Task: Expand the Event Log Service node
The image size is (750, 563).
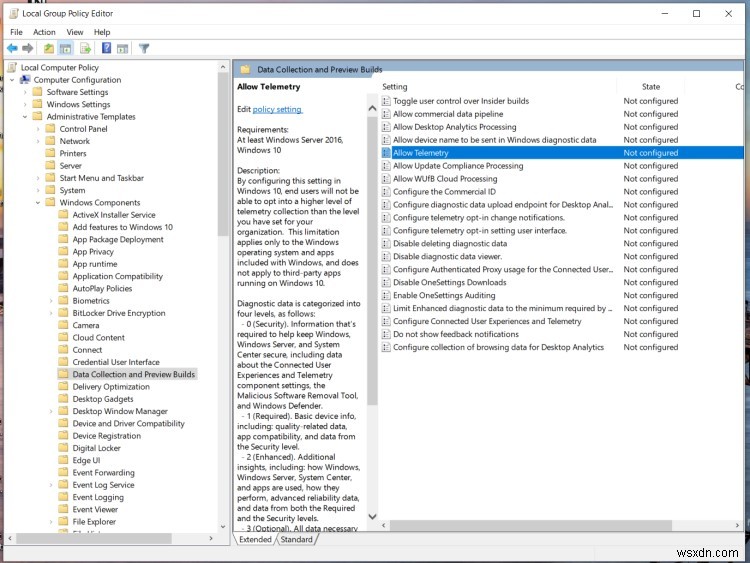Action: coord(51,485)
